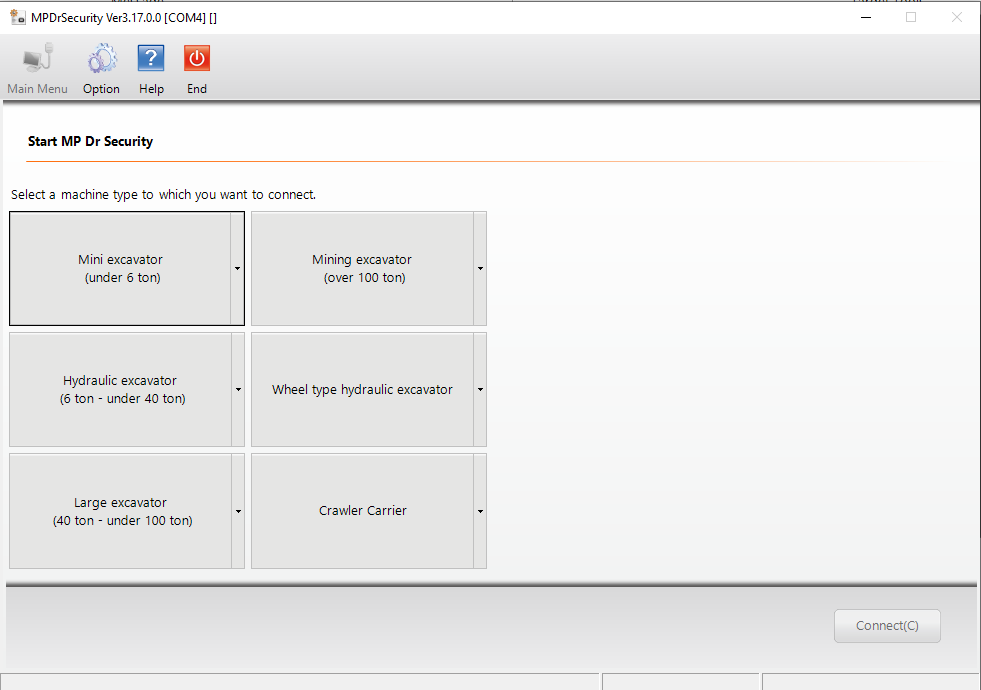Choose Wheel type hydraulic excavator
The image size is (981, 690).
coord(361,389)
